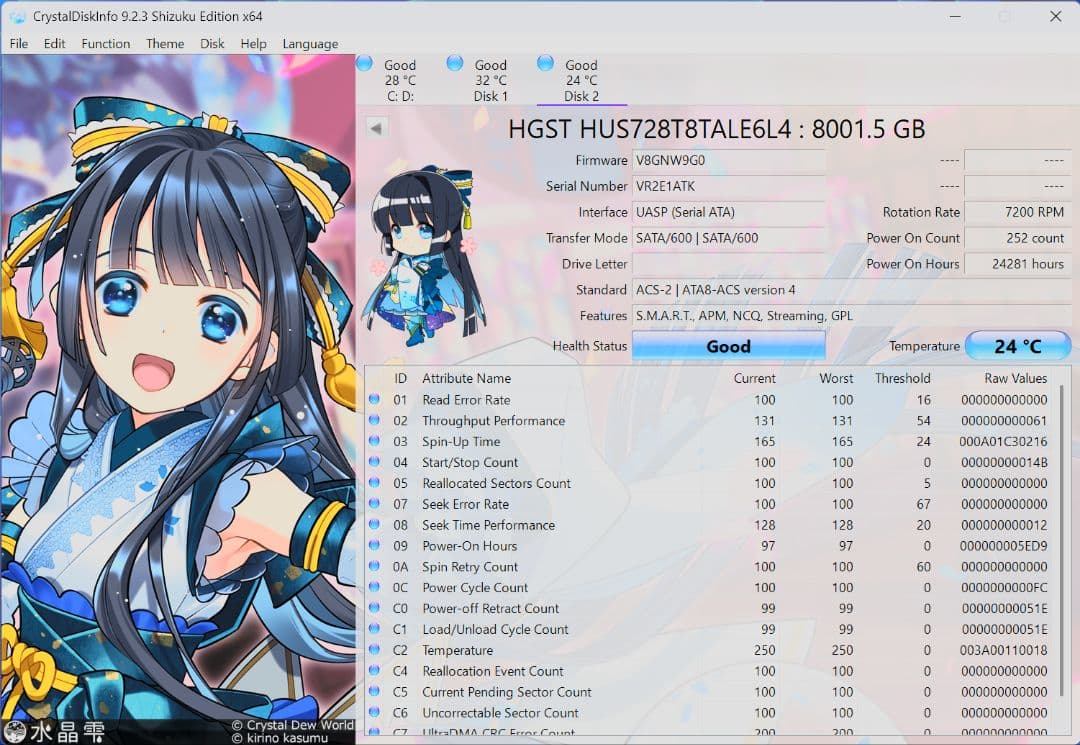Open the Theme menu
Image resolution: width=1080 pixels, height=745 pixels.
[165, 44]
